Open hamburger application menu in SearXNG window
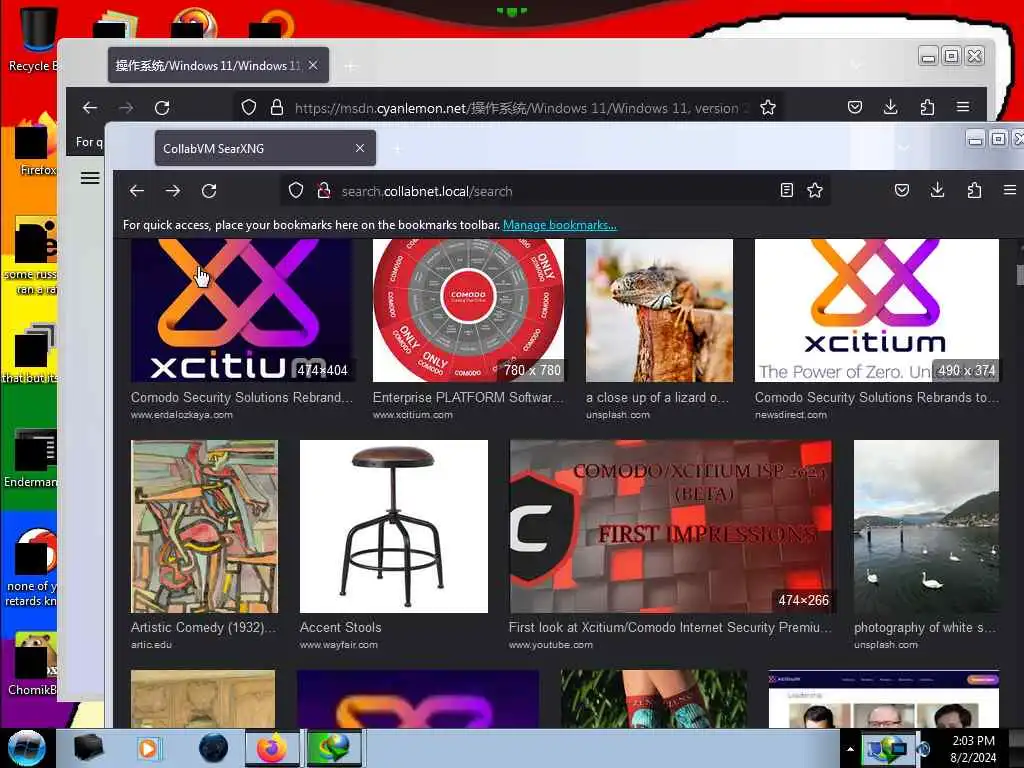This screenshot has width=1024, height=768. click(1010, 190)
